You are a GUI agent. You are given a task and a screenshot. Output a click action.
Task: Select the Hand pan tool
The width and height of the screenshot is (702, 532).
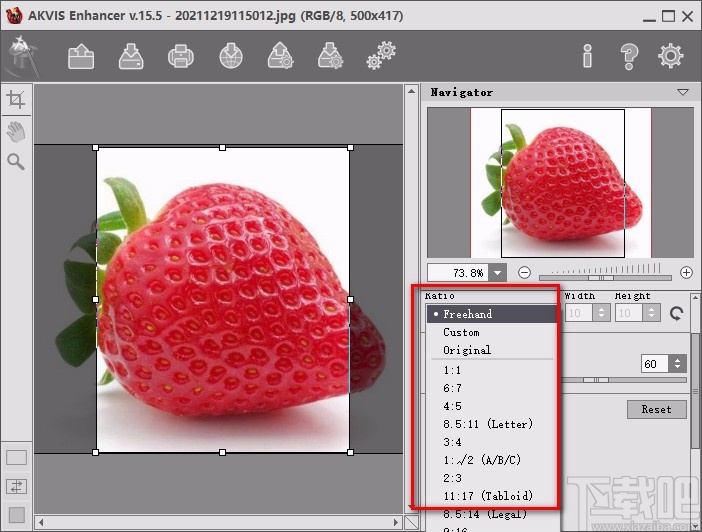[x=16, y=130]
